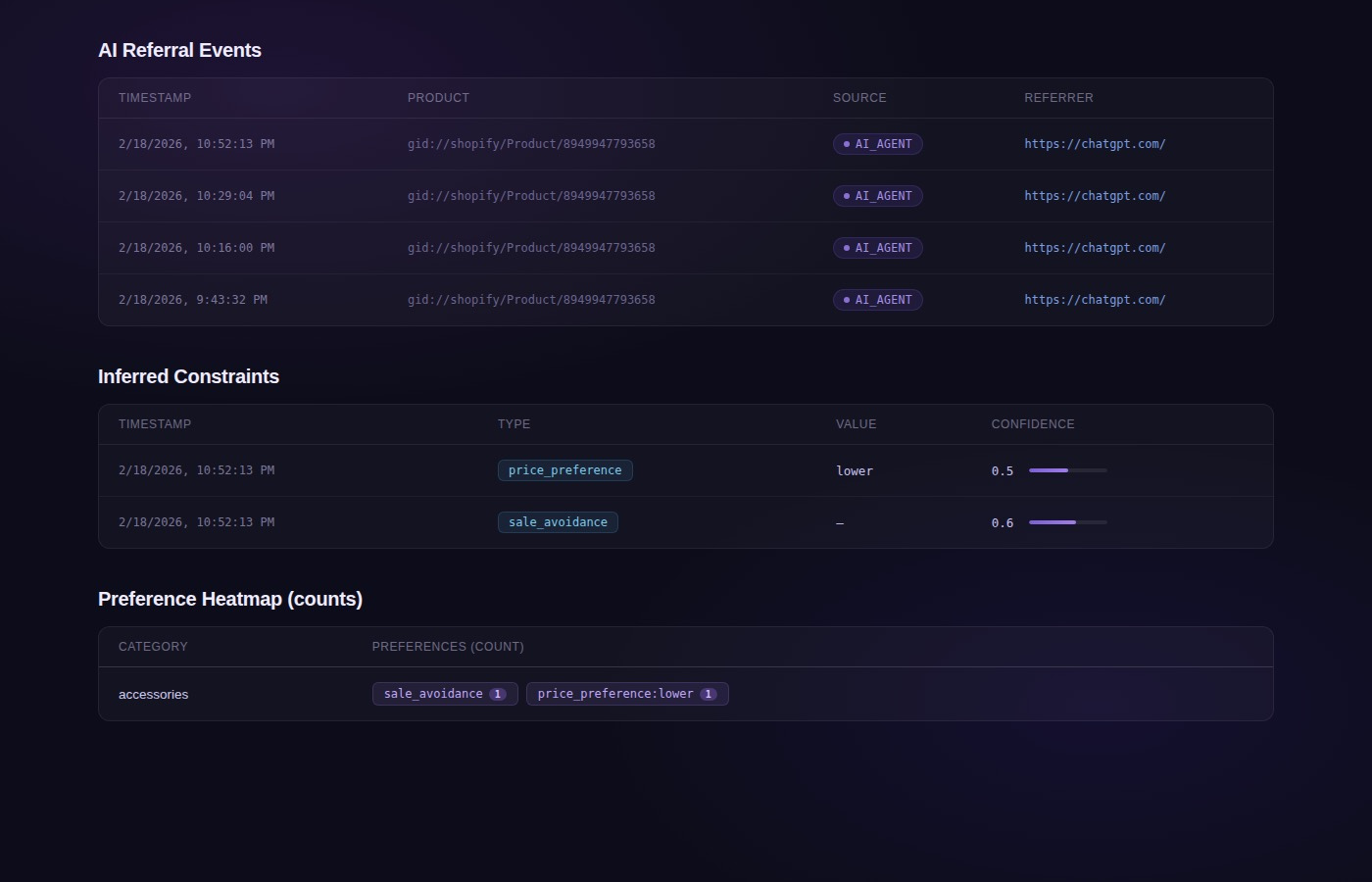Image resolution: width=1372 pixels, height=882 pixels.
Task: Click the AI Referral Events section heading
Action: click(179, 50)
